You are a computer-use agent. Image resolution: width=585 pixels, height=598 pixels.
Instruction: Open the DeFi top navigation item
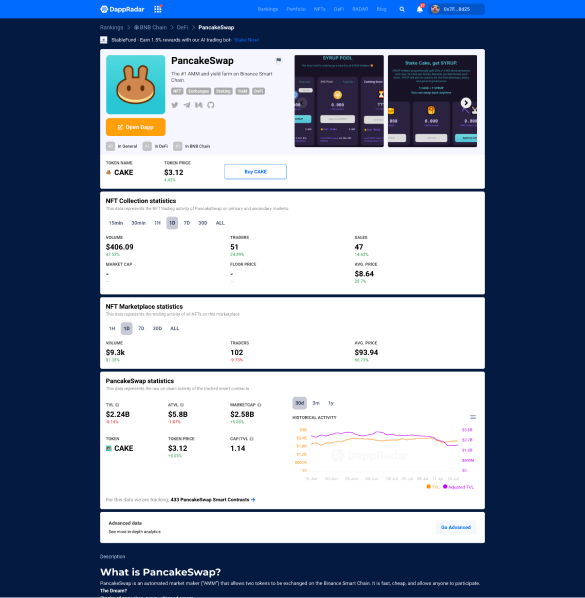[x=339, y=9]
